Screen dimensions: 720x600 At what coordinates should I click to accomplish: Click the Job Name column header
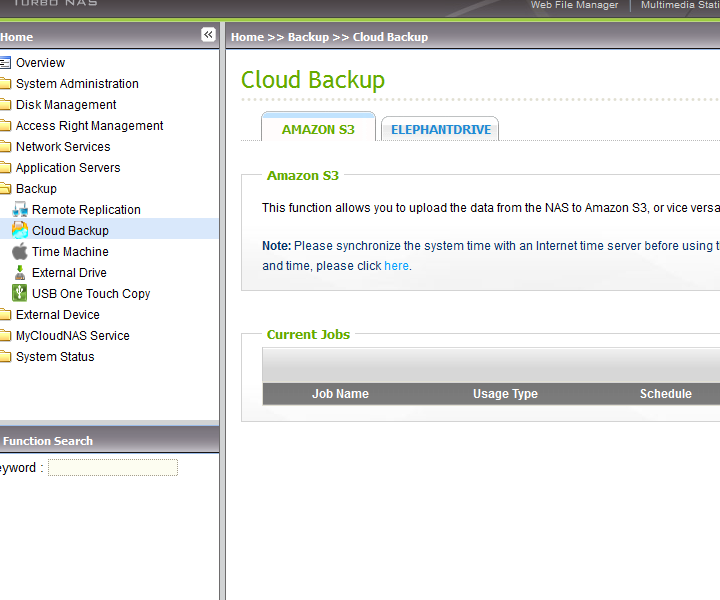[x=340, y=394]
